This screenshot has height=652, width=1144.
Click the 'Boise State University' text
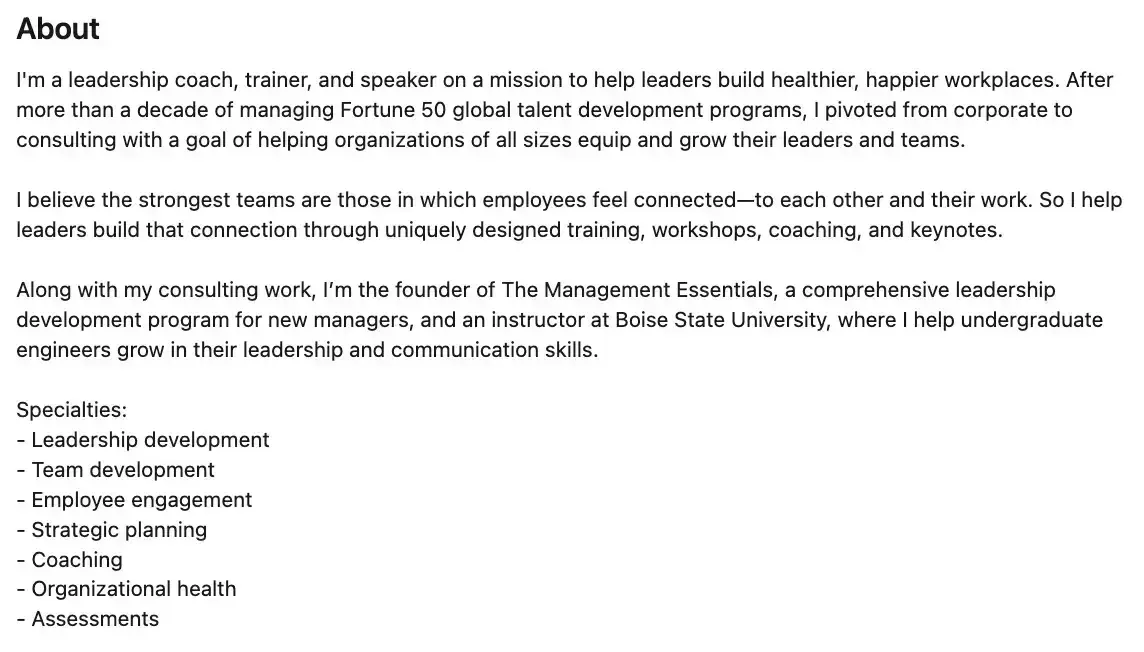(722, 320)
